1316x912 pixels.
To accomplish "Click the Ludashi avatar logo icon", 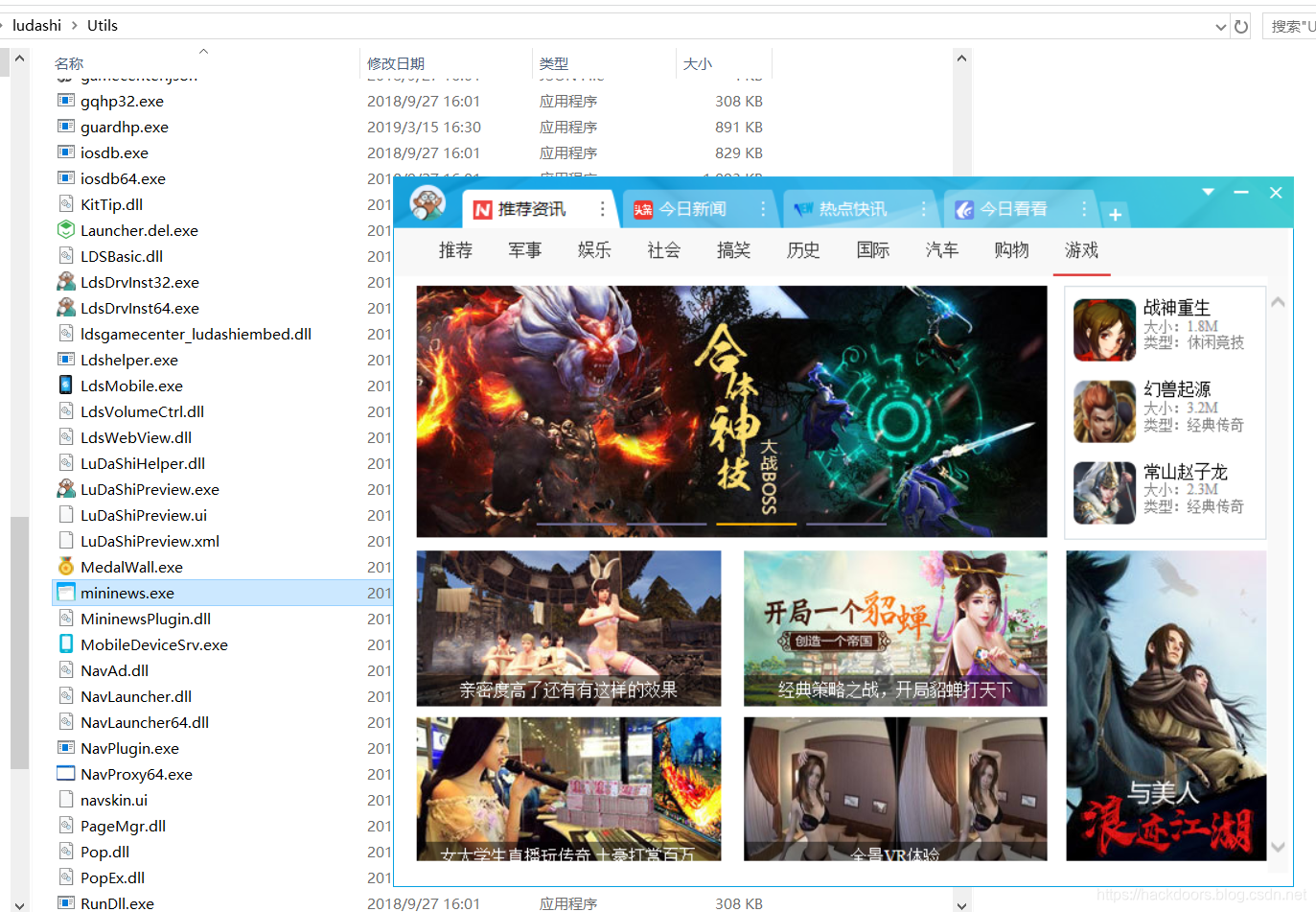I will click(x=427, y=203).
